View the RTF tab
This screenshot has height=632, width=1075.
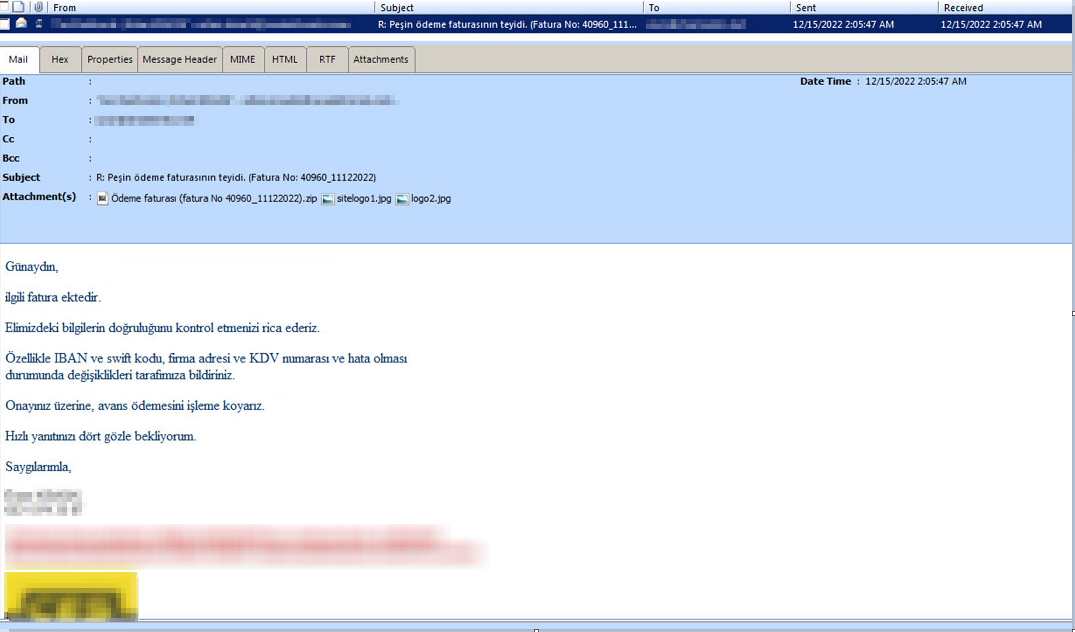pyautogui.click(x=327, y=60)
